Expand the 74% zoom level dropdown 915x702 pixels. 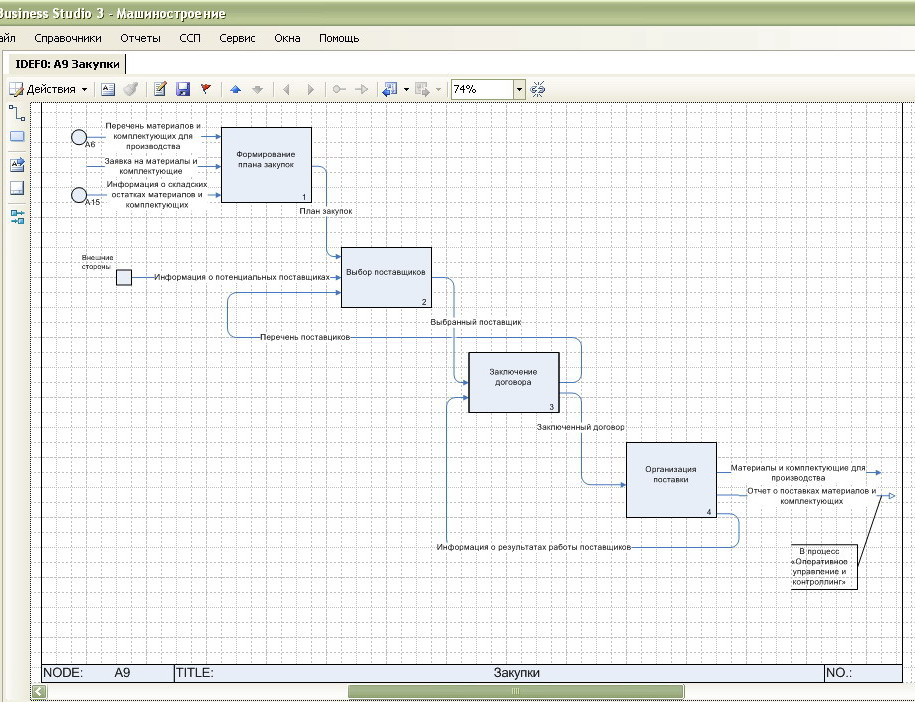coord(519,89)
